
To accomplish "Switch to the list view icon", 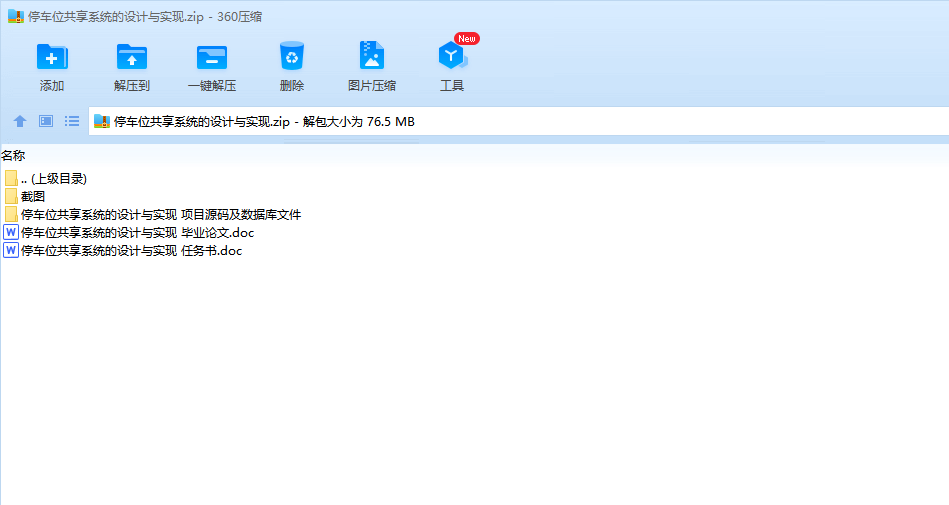I will (x=72, y=121).
